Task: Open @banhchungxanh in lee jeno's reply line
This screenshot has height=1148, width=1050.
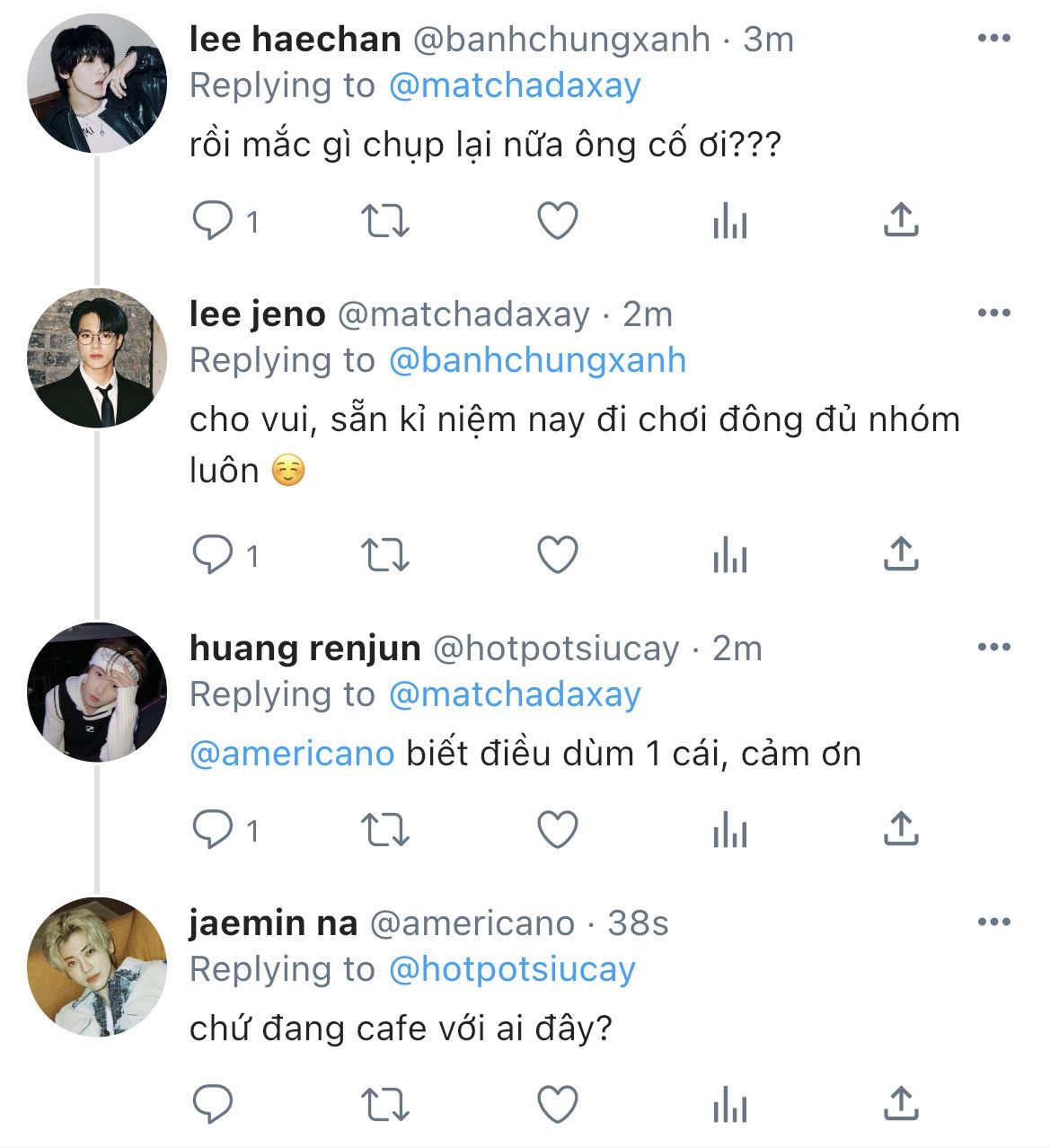Action: click(x=537, y=360)
